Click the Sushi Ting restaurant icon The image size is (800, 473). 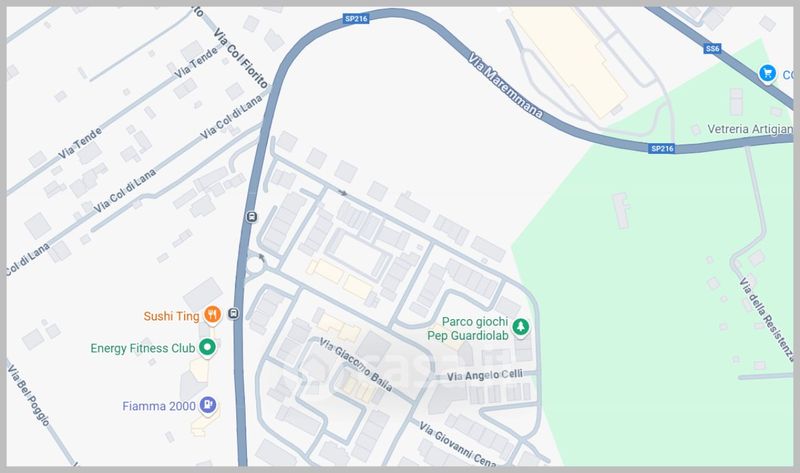212,315
